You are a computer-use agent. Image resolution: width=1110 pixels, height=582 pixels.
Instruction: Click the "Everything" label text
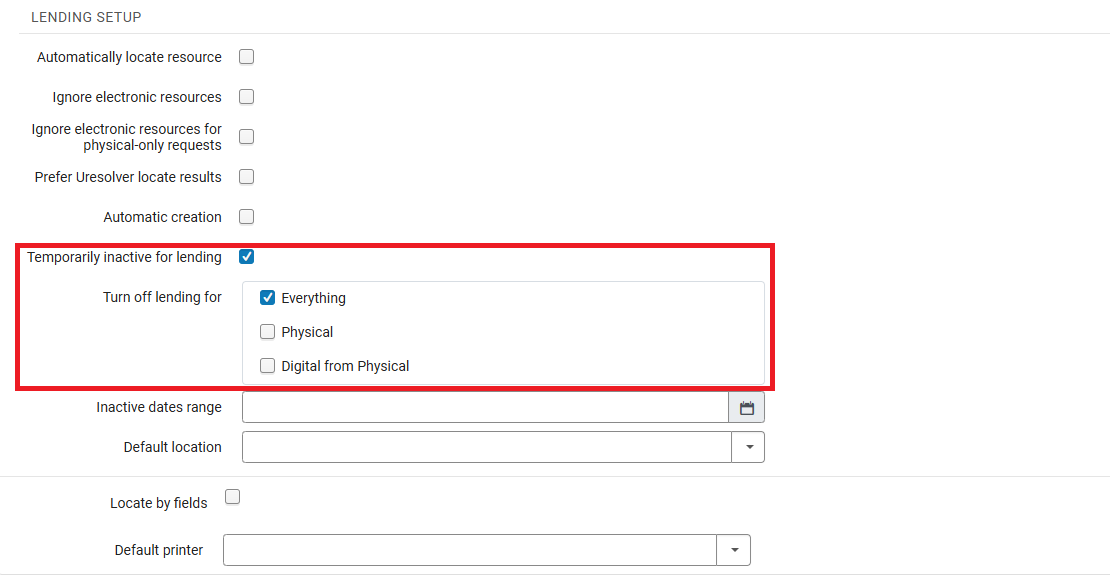point(313,298)
